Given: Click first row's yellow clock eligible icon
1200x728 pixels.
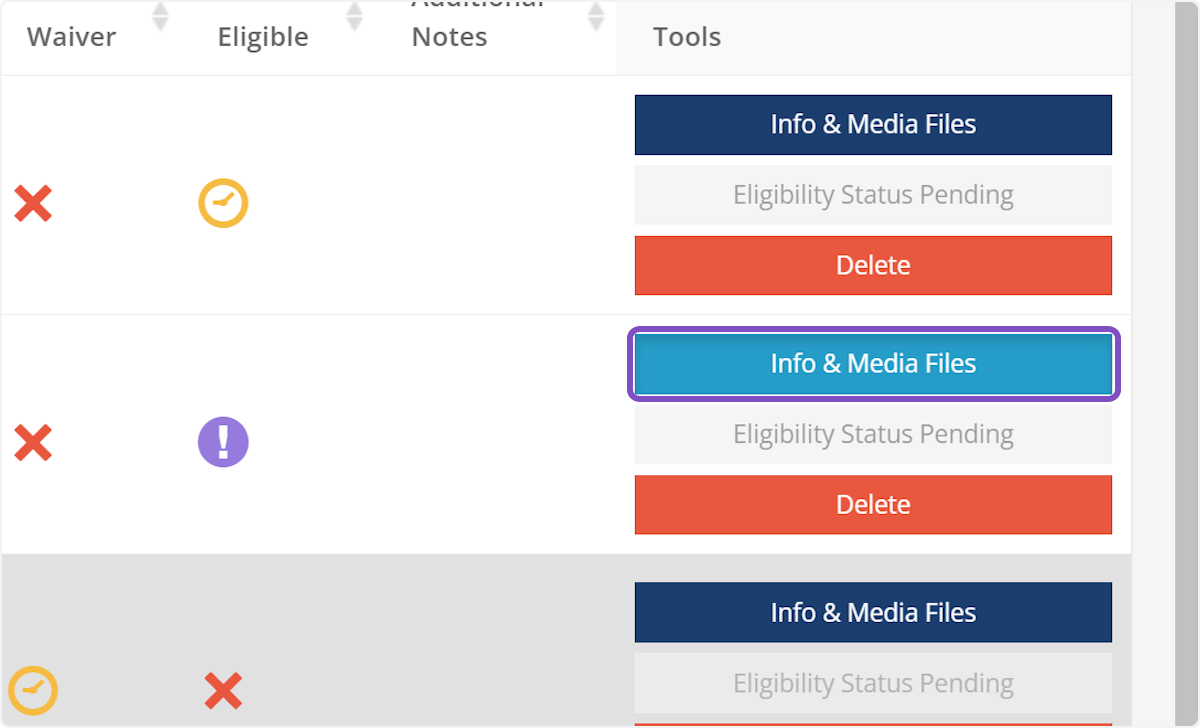Looking at the screenshot, I should click(x=223, y=204).
